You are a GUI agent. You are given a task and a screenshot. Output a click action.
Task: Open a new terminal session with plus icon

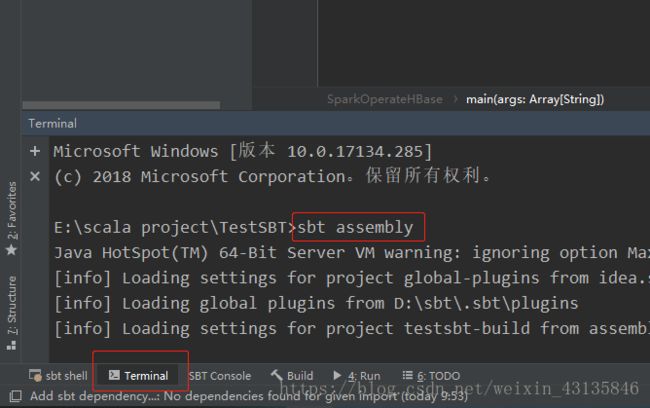click(35, 151)
